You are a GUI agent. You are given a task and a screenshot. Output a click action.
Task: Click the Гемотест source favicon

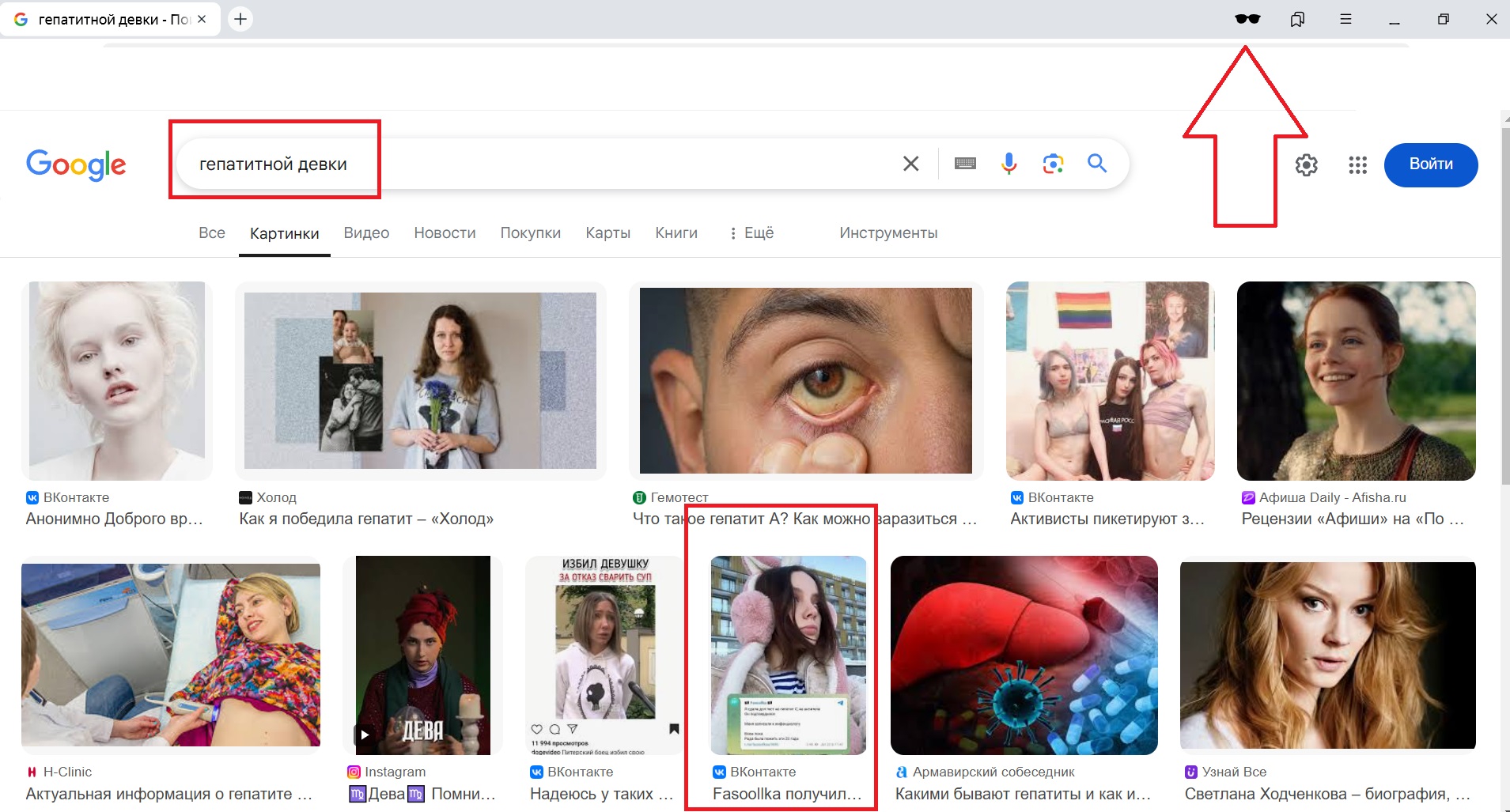coord(639,497)
